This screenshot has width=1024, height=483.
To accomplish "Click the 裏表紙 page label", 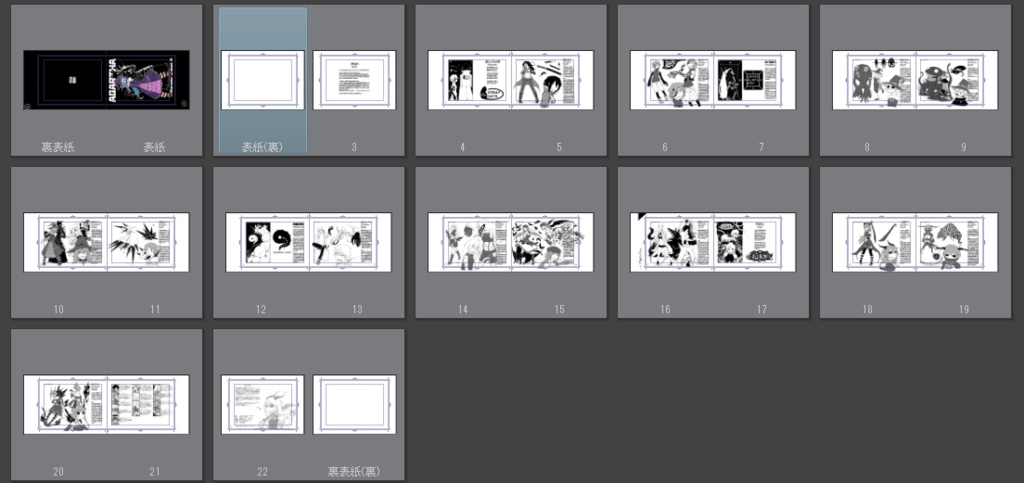I will (58, 148).
